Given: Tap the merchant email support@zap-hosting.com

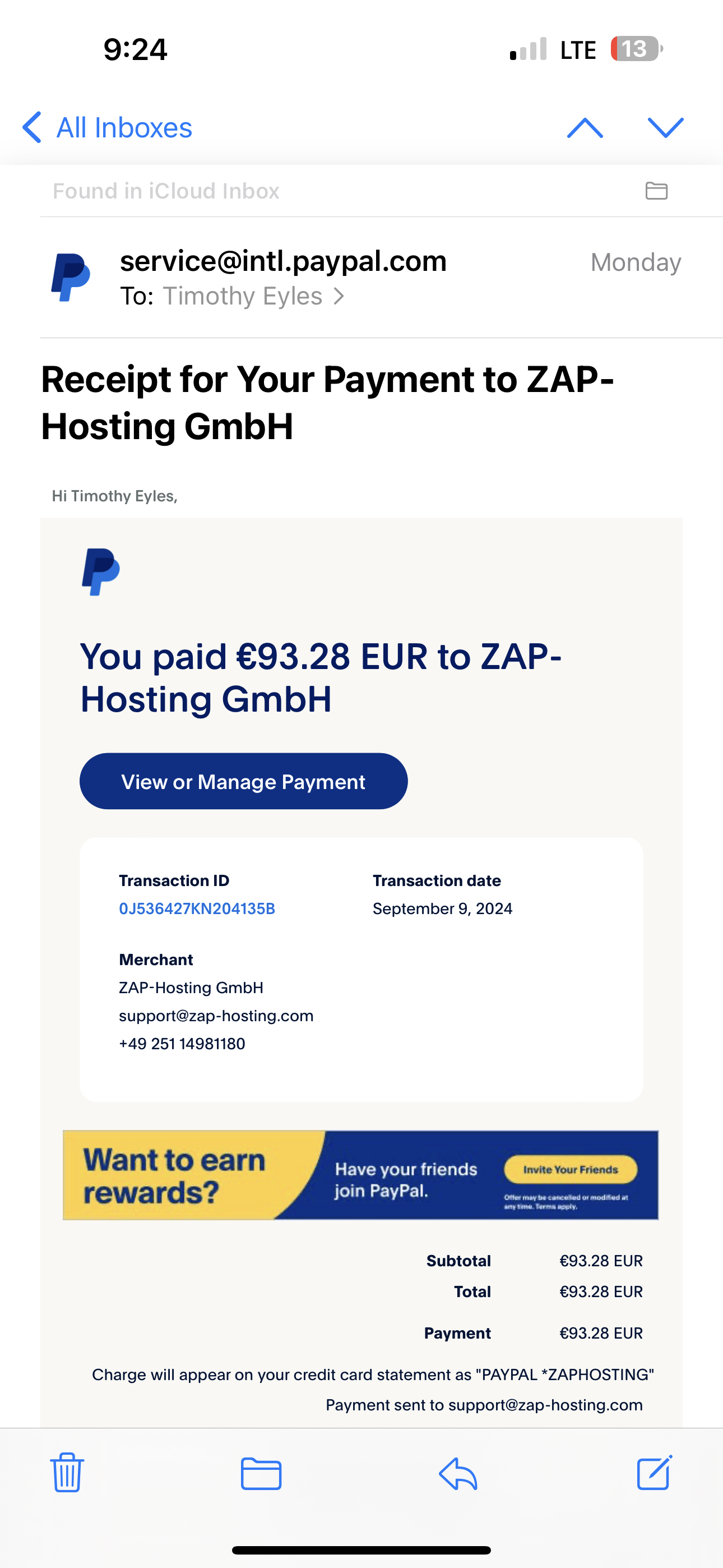Looking at the screenshot, I should [216, 1016].
